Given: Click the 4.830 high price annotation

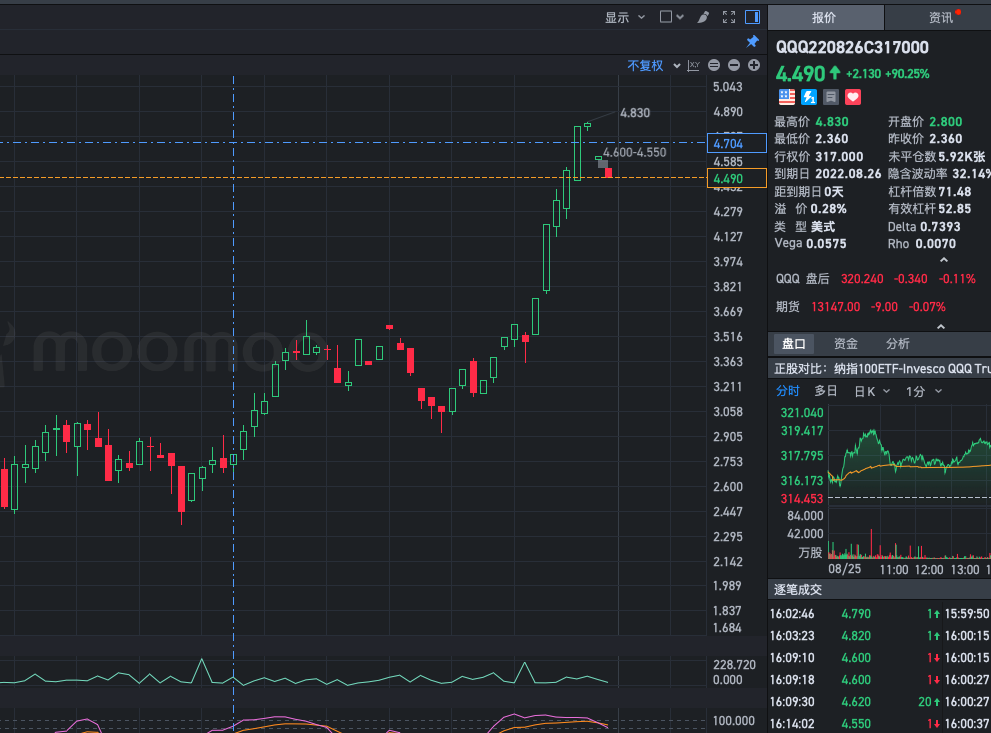Looking at the screenshot, I should (635, 112).
